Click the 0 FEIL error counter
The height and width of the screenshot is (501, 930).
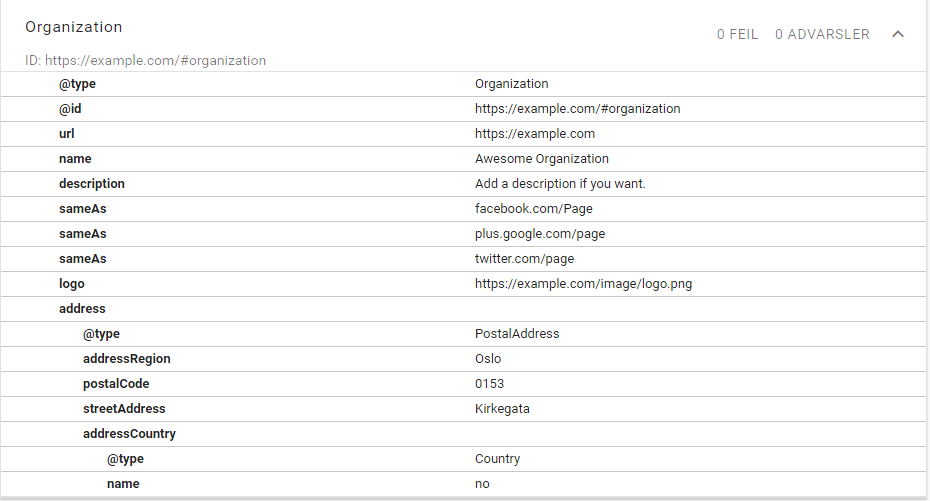click(x=737, y=34)
